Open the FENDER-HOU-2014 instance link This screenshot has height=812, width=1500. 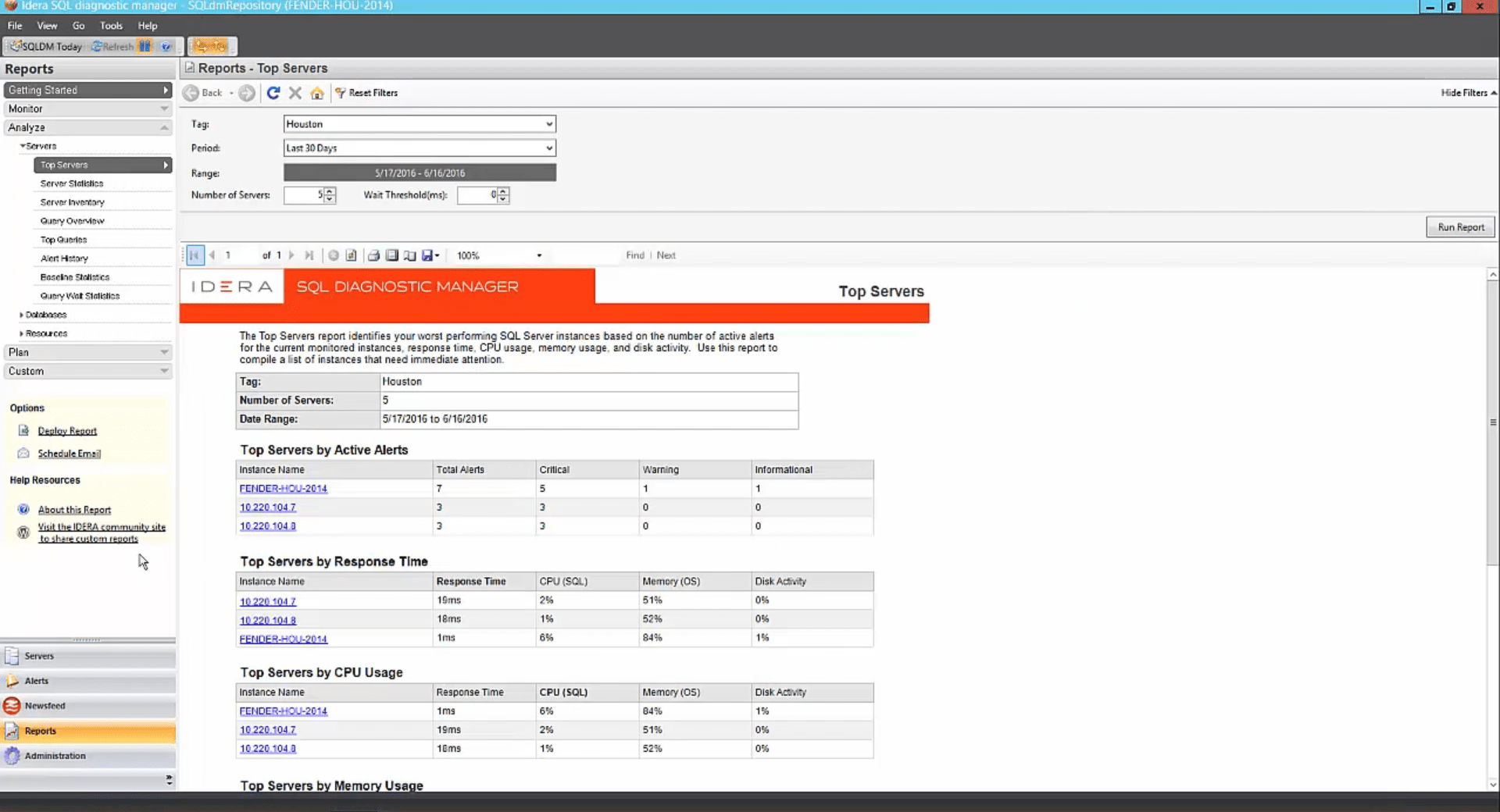[284, 488]
